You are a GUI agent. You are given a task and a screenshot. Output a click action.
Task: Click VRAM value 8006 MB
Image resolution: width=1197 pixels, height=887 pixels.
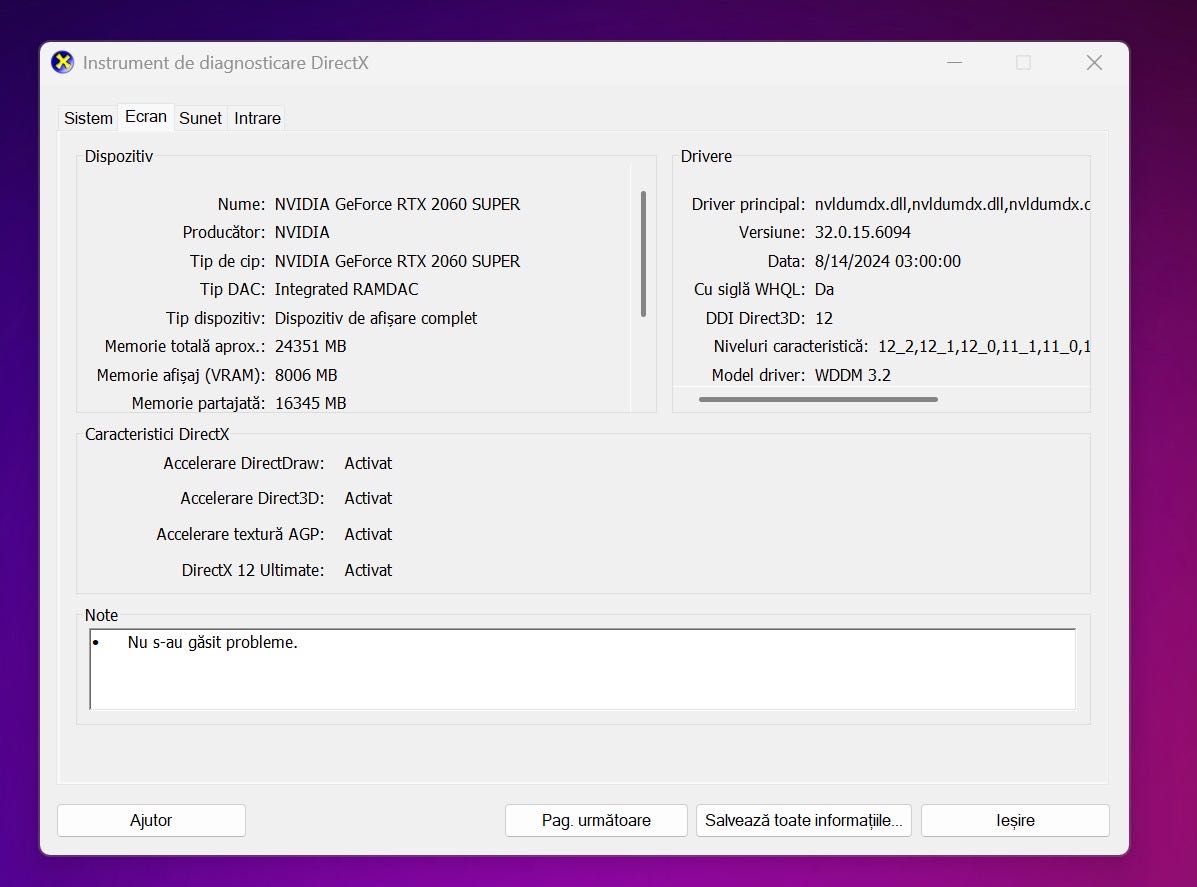(306, 376)
